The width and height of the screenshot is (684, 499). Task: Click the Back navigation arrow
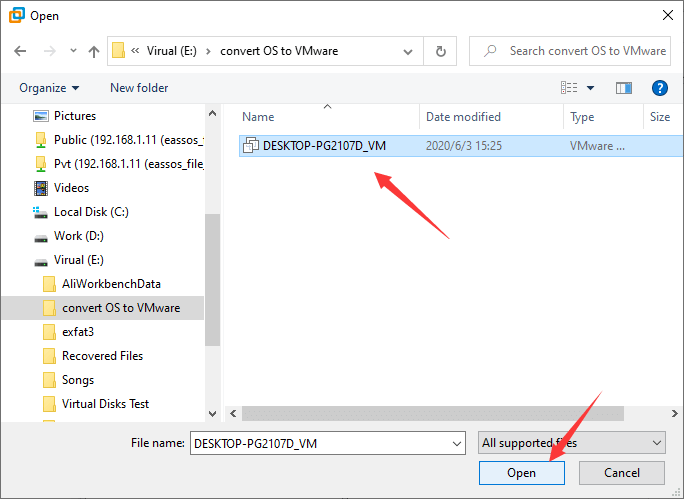click(x=20, y=51)
